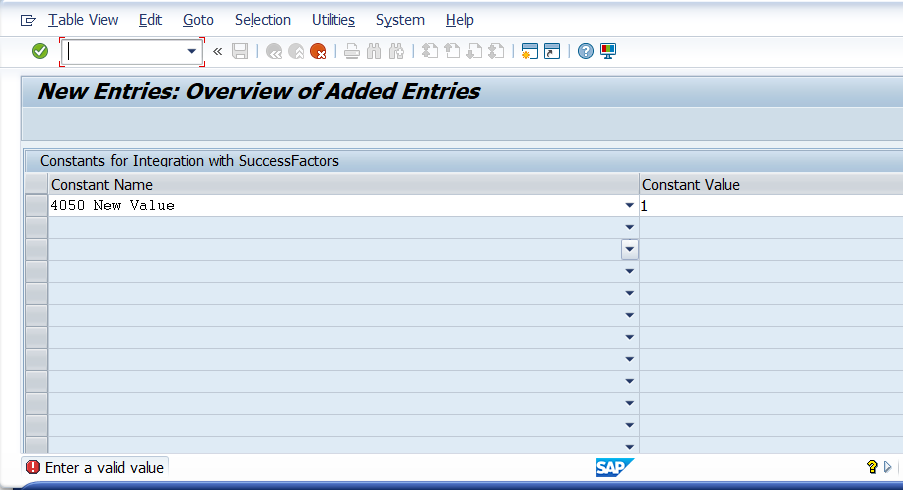The image size is (903, 490).
Task: Click the yellow question-mark icon in status bar
Action: pyautogui.click(x=872, y=466)
